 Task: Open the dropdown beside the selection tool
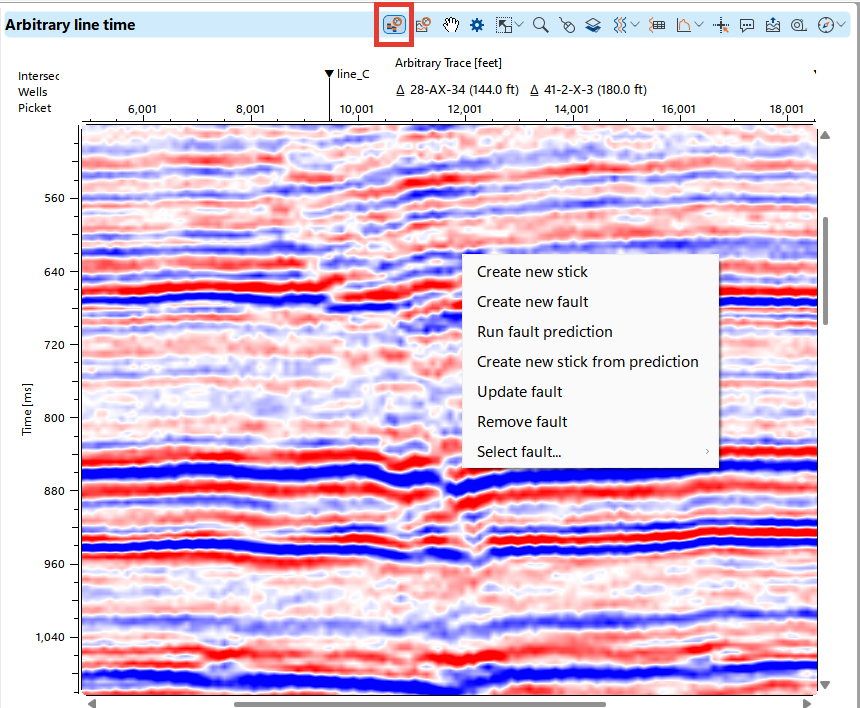tap(517, 25)
